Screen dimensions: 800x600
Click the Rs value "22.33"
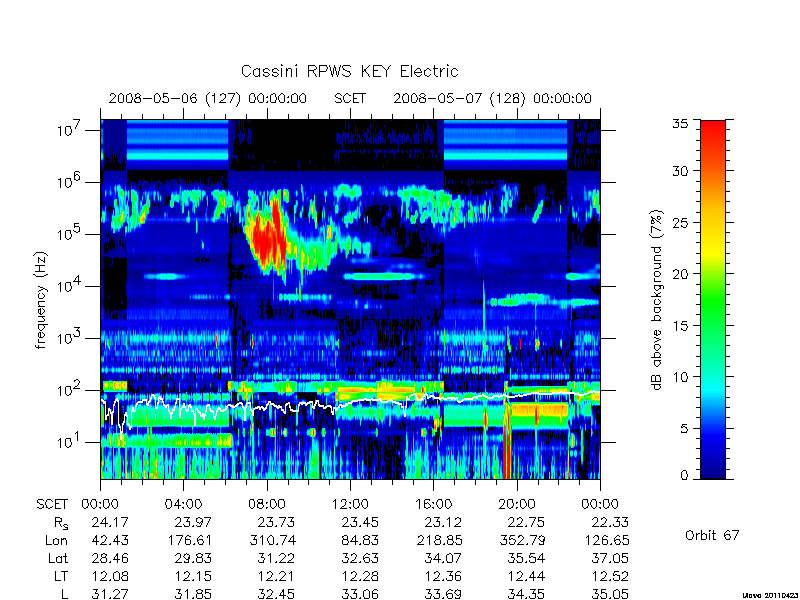609,522
